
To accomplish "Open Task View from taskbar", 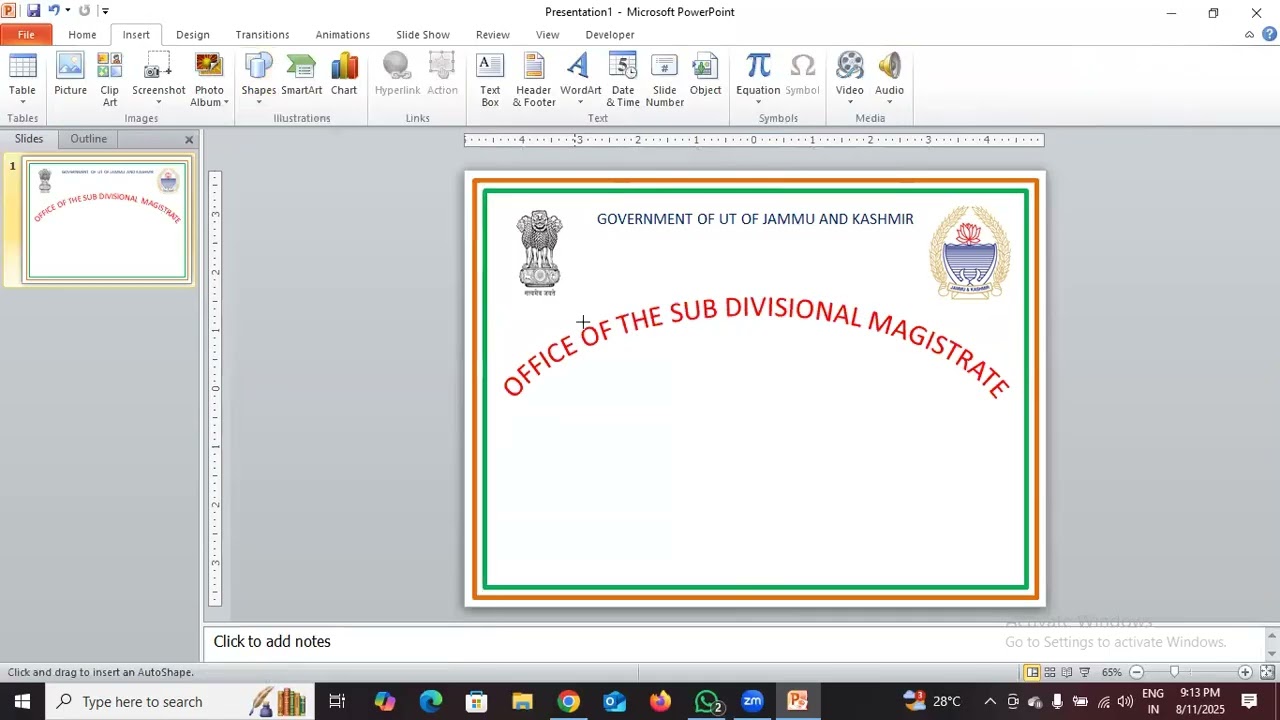I will pos(337,701).
